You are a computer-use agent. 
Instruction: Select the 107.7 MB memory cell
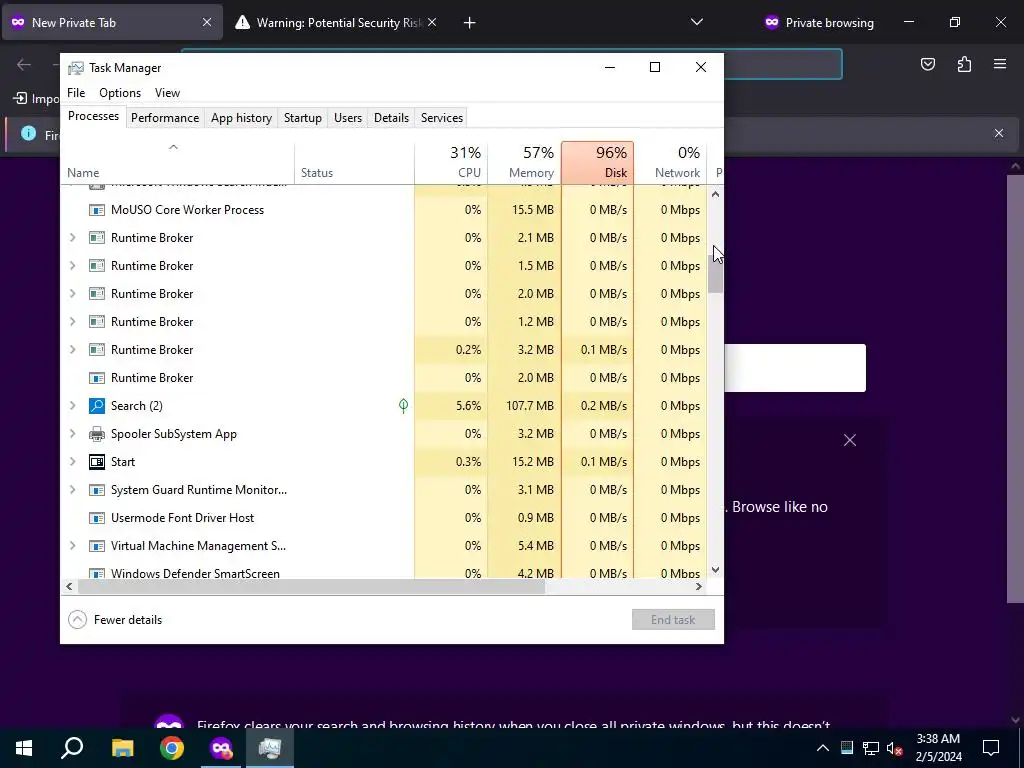coord(524,406)
